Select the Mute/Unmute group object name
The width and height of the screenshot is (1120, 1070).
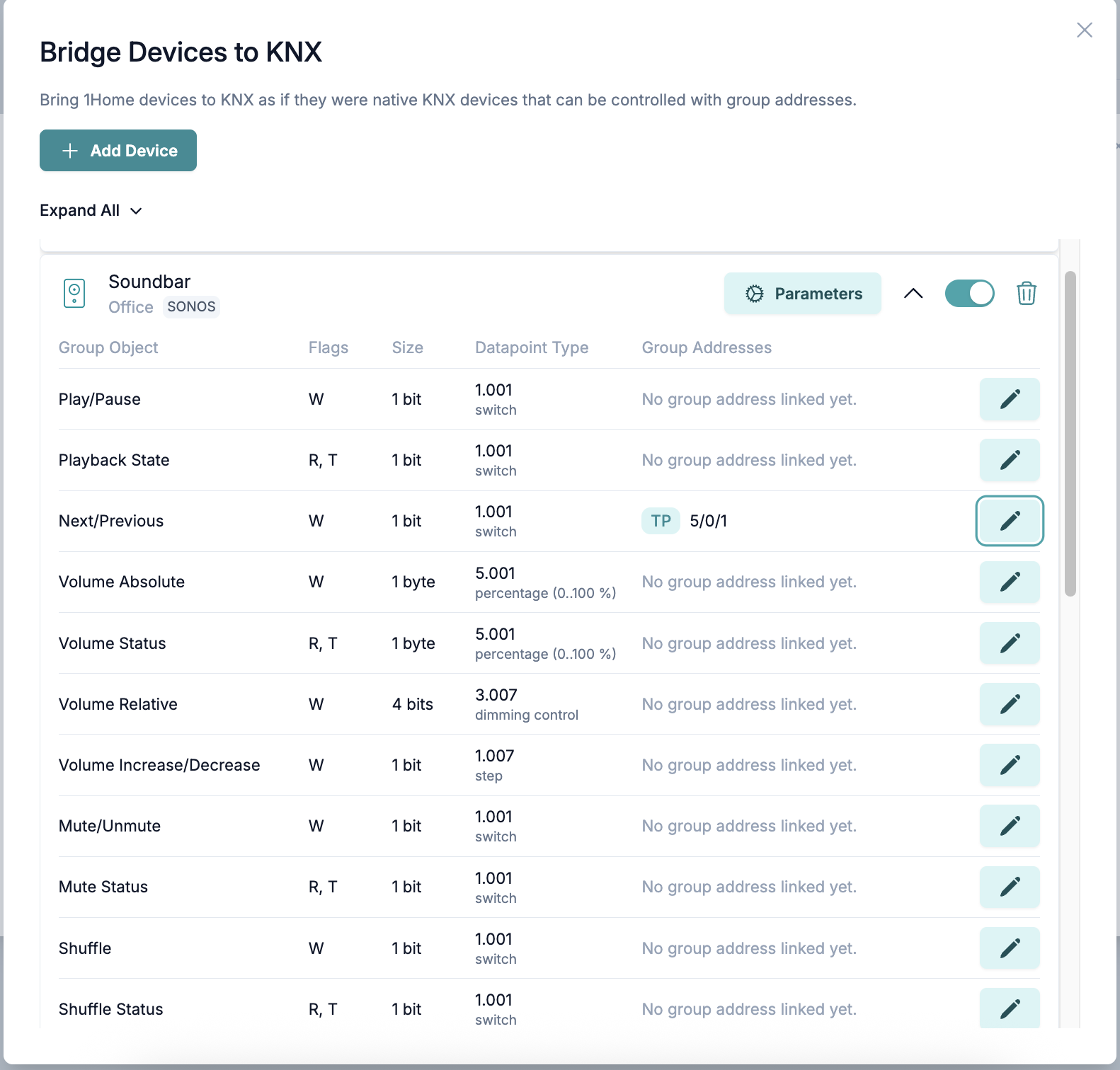coord(110,826)
